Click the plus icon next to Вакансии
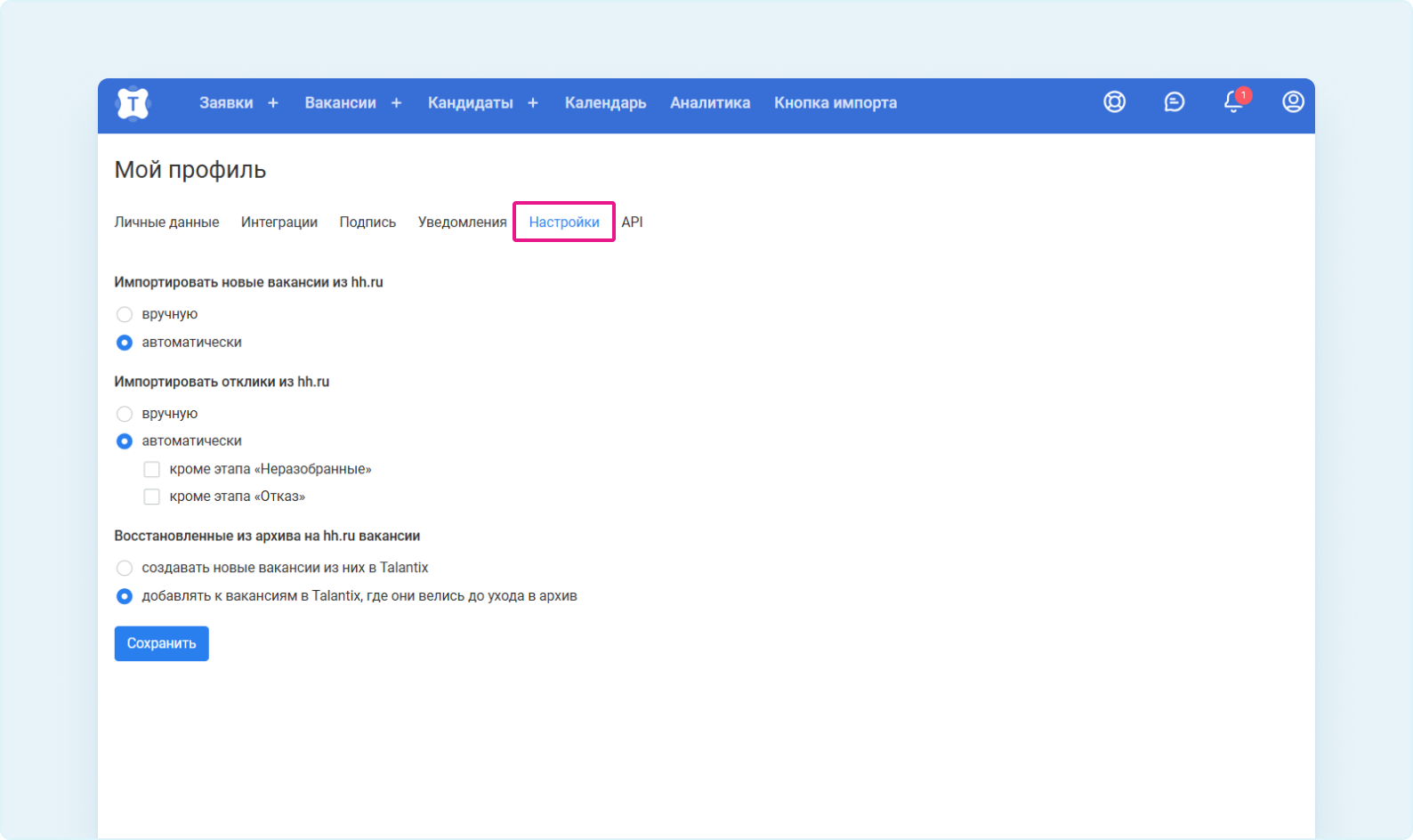Screen dimensions: 1413x840 pos(396,103)
